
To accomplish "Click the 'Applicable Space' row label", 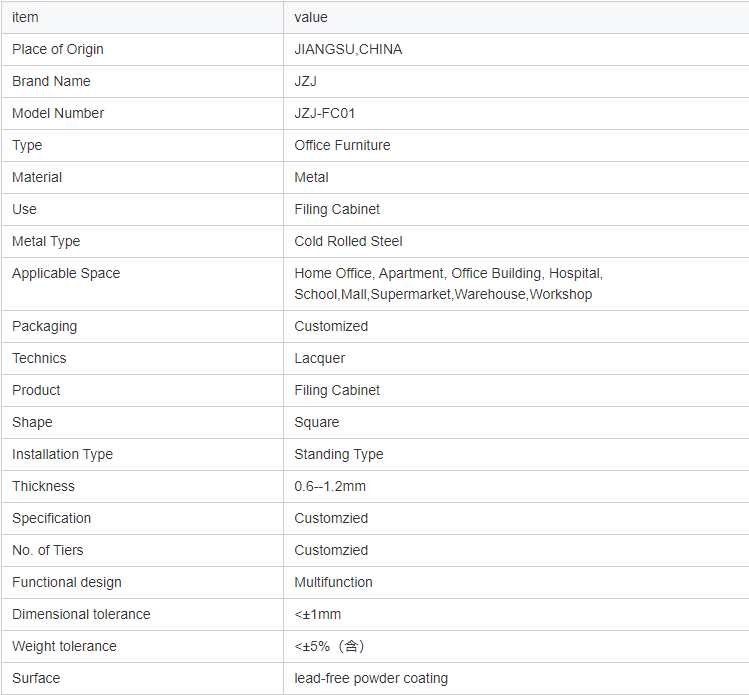I will pos(66,273).
